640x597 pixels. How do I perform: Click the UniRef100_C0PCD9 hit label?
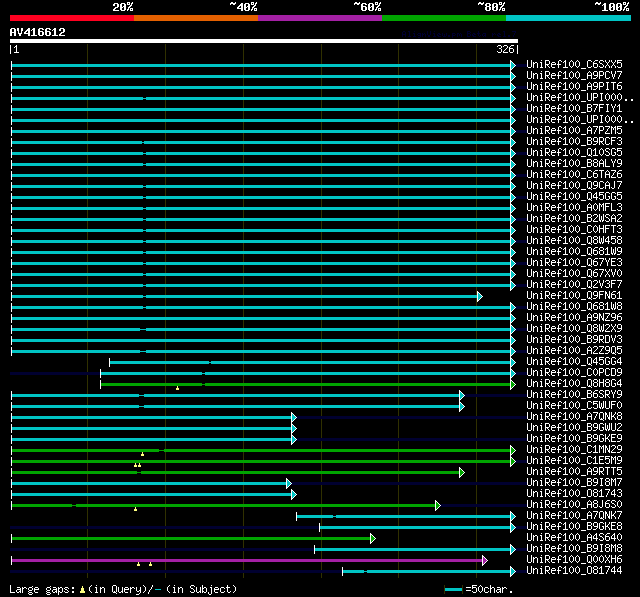574,373
